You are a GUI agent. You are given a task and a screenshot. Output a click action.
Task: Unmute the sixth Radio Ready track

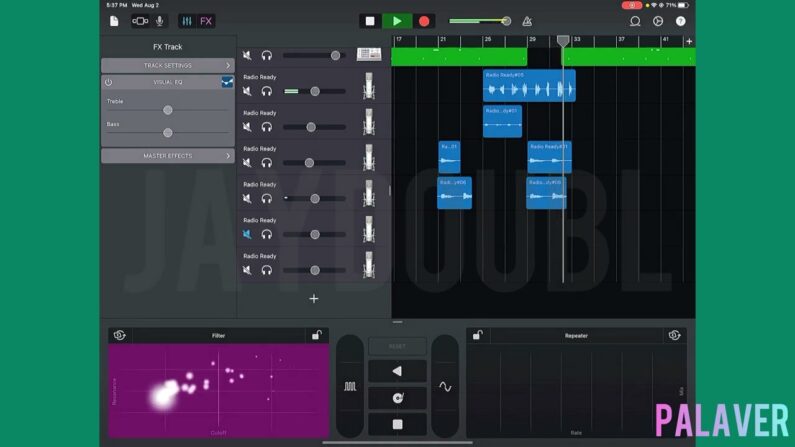click(247, 234)
